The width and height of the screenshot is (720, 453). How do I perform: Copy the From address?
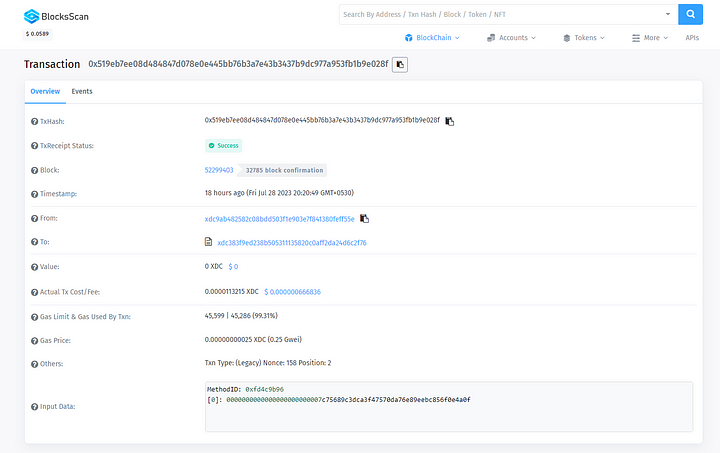[x=365, y=218]
